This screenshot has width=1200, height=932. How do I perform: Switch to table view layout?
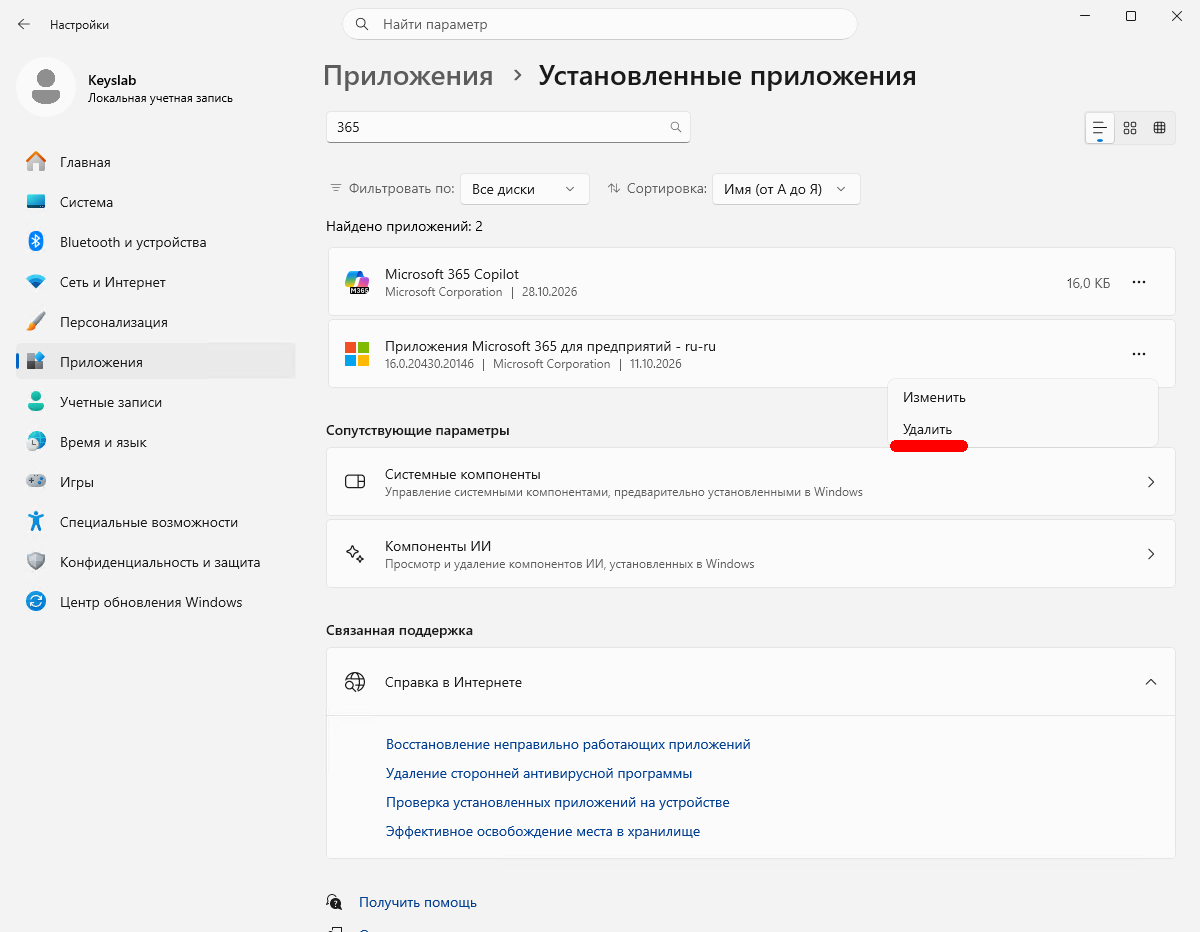coord(1160,127)
